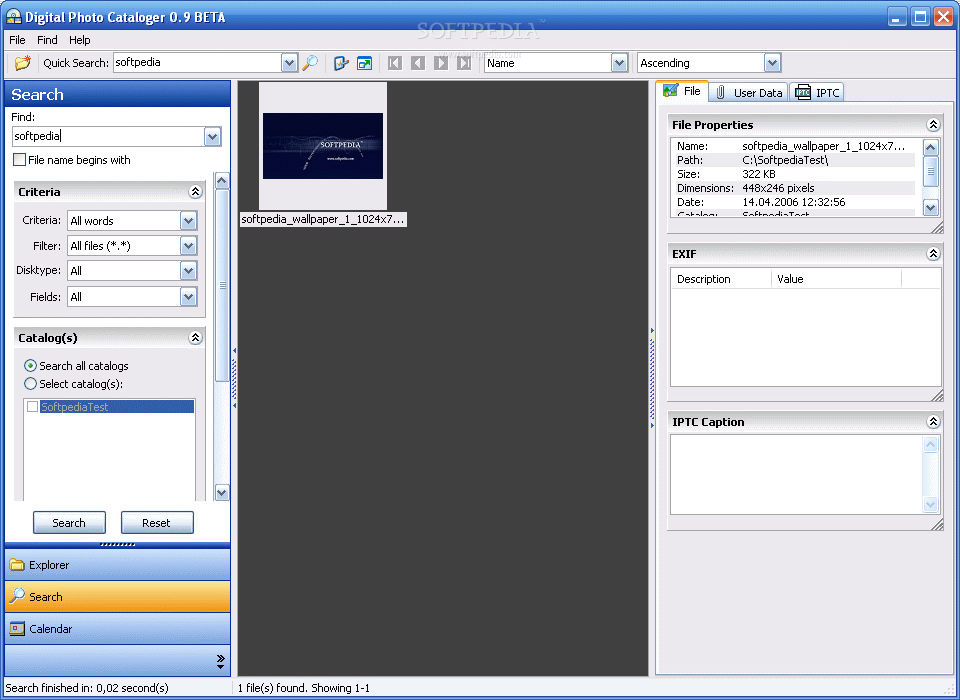This screenshot has width=960, height=700.
Task: Click inside the Quick Search field
Action: pyautogui.click(x=197, y=62)
